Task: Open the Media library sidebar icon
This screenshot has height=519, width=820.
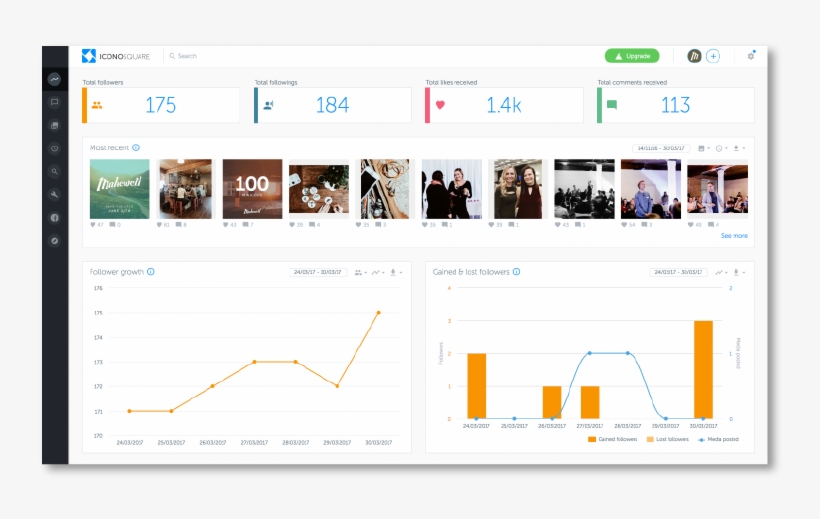Action: click(54, 125)
